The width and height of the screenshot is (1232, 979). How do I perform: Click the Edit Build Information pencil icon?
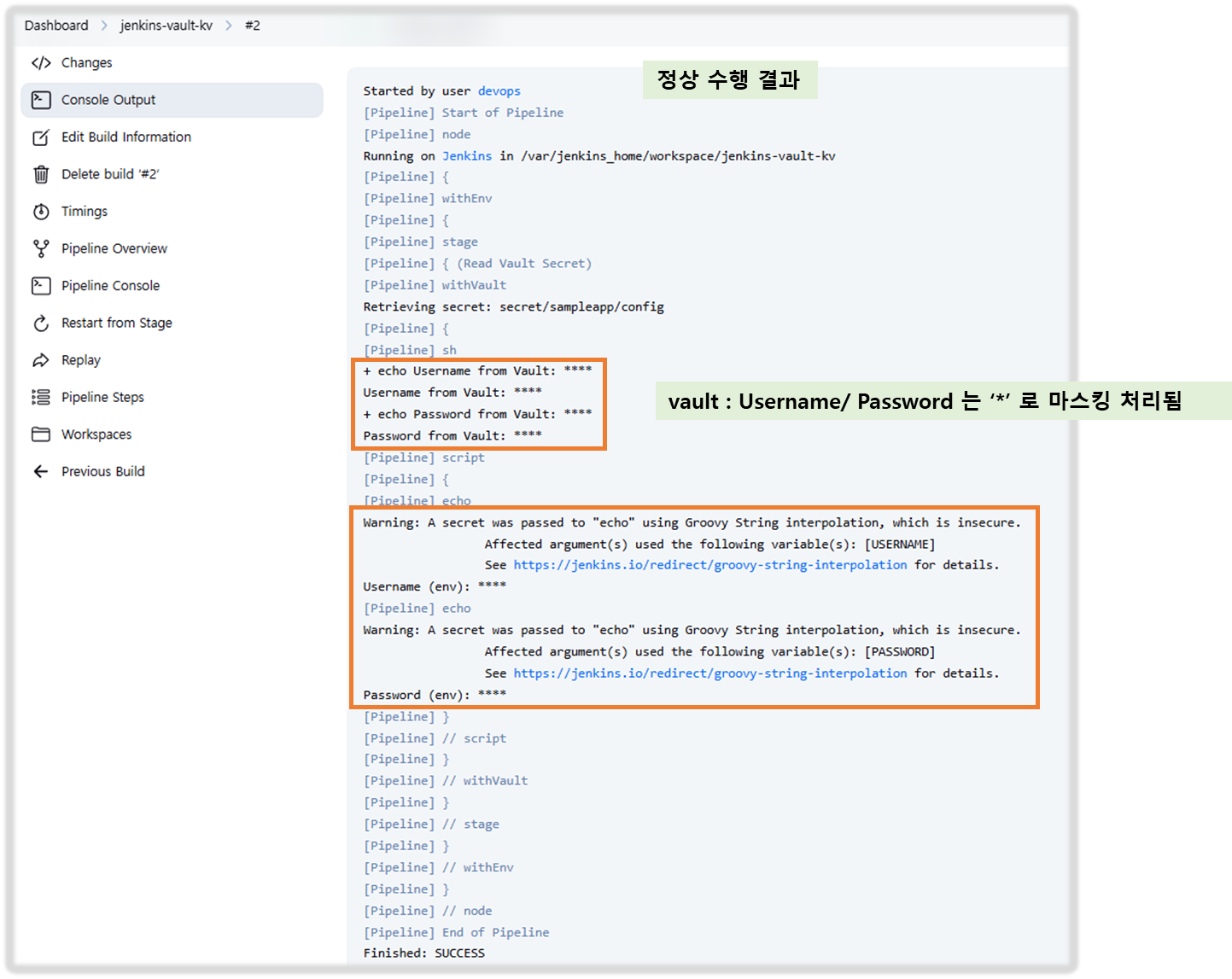click(41, 137)
